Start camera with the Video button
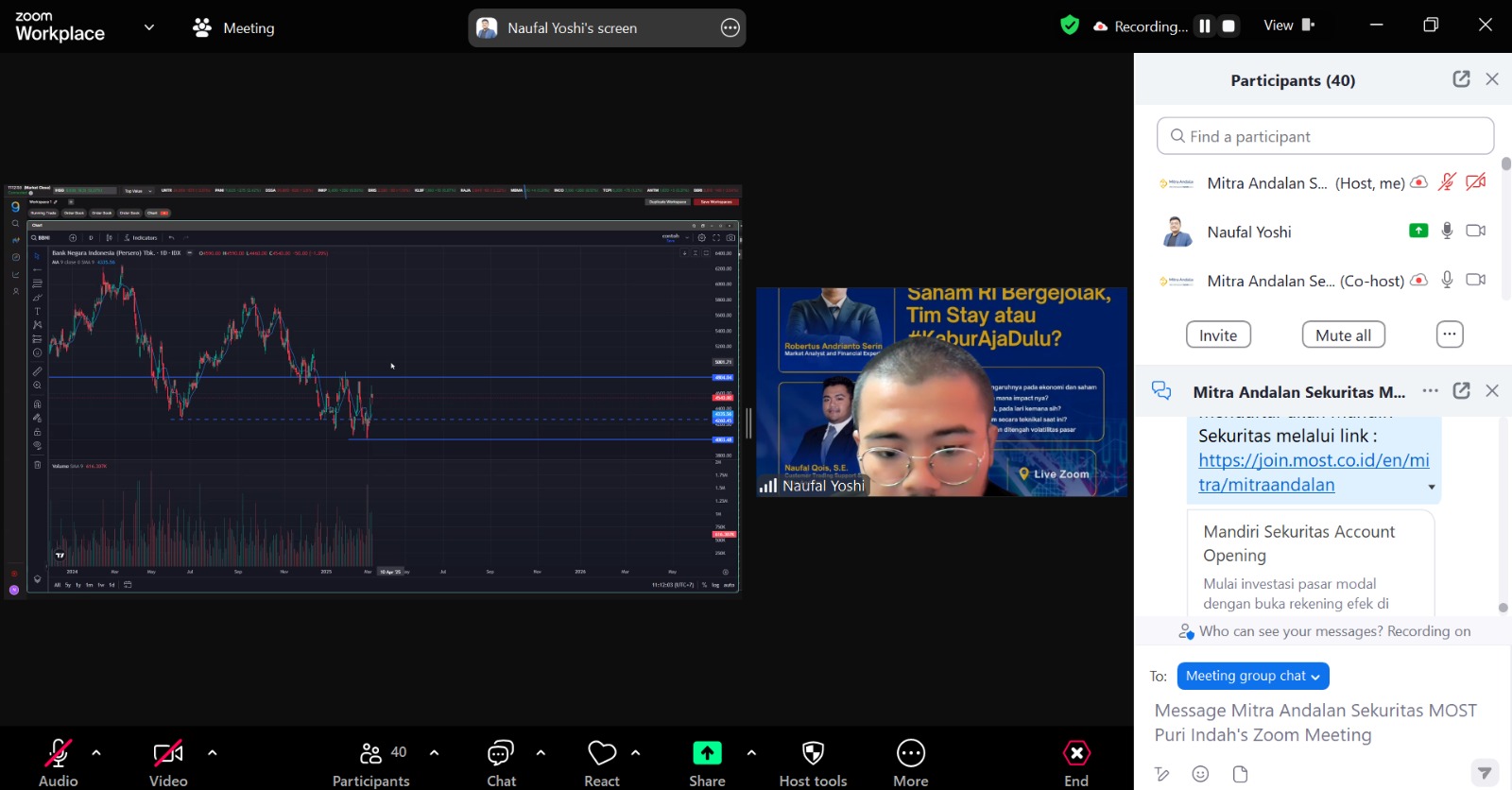The width and height of the screenshot is (1512, 790). click(168, 754)
